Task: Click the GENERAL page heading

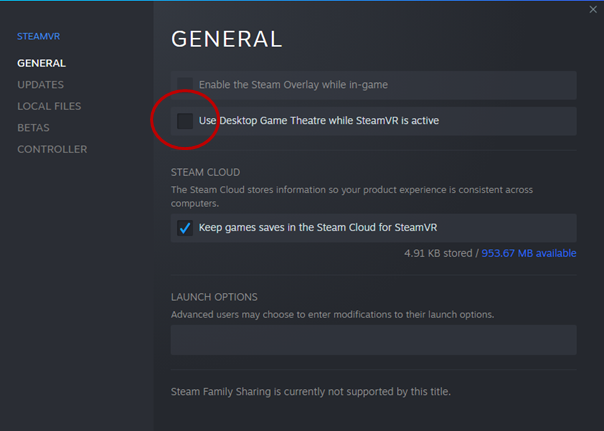Action: coord(227,39)
